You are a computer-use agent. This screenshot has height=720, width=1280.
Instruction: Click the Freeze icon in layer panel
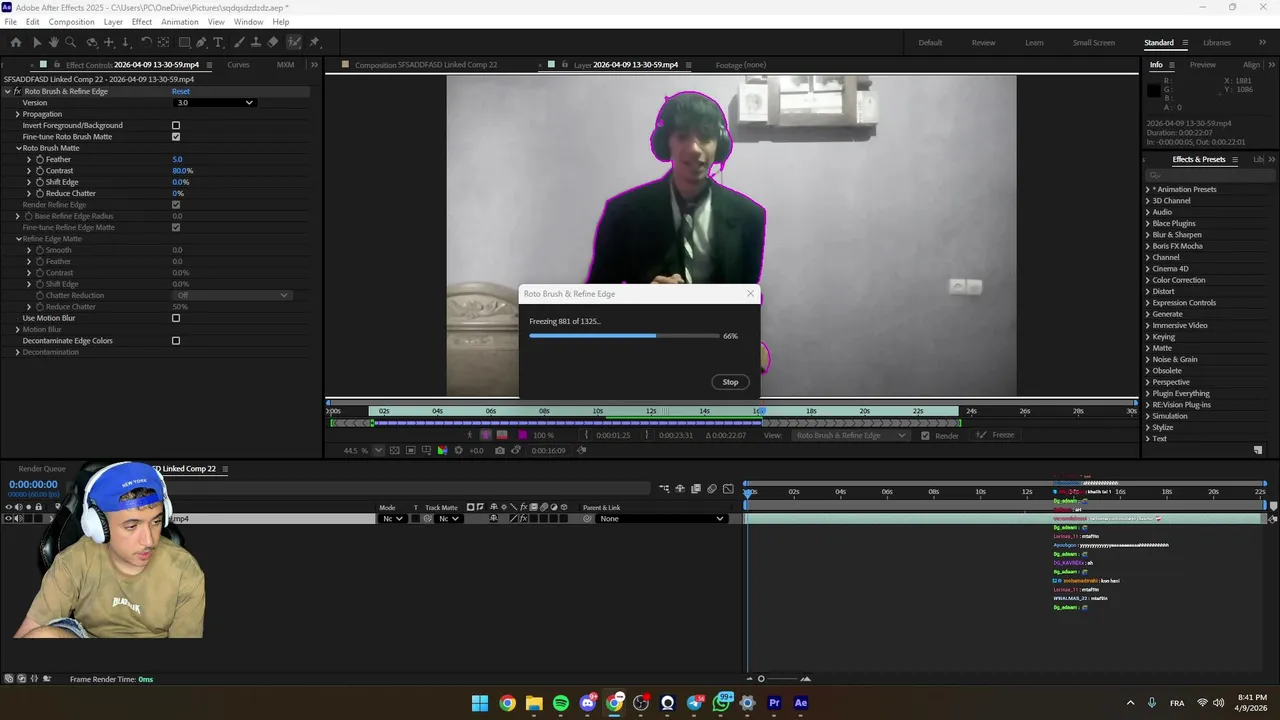pyautogui.click(x=982, y=435)
